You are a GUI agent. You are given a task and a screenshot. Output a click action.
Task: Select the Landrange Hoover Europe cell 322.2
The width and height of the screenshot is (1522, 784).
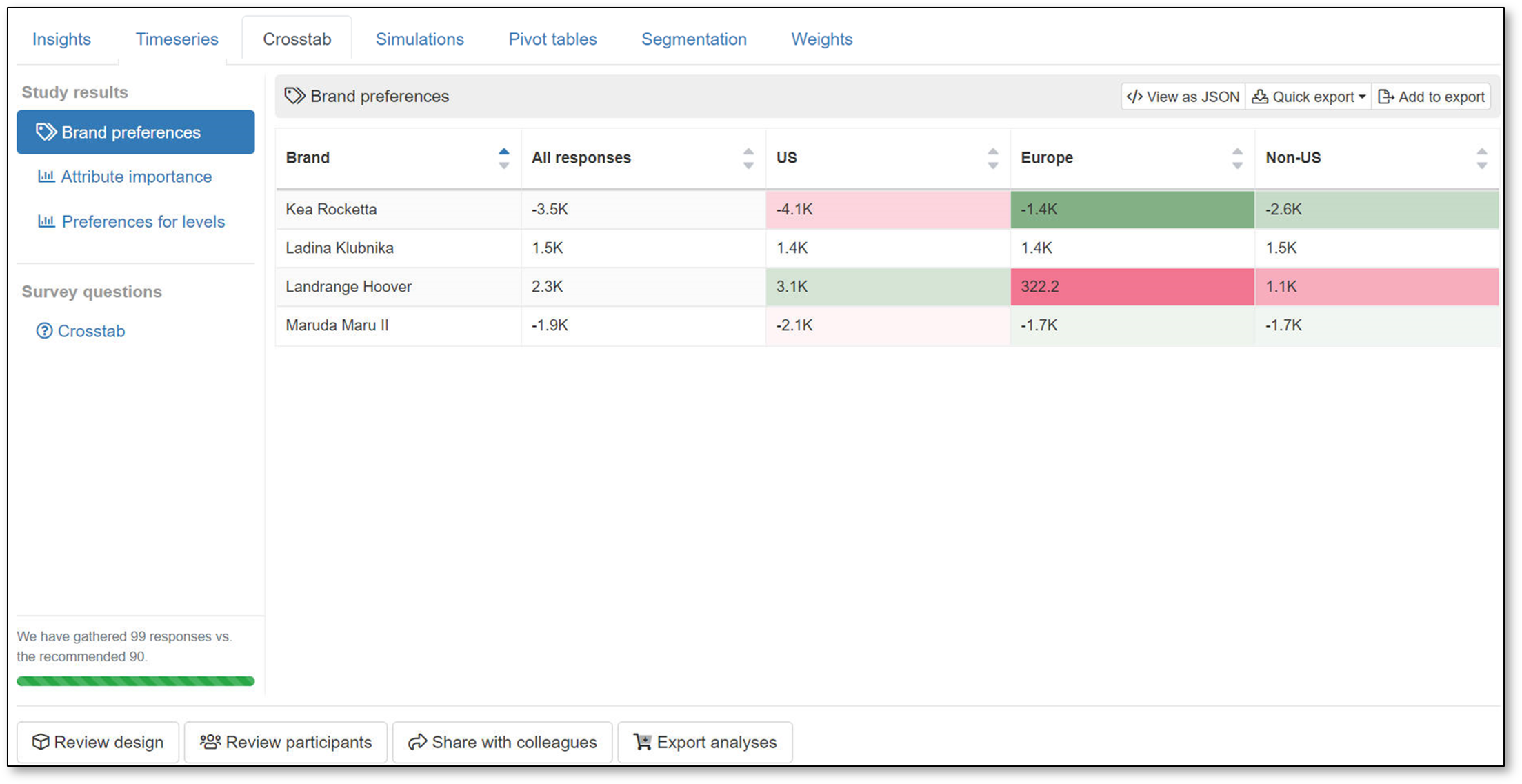coord(1132,286)
